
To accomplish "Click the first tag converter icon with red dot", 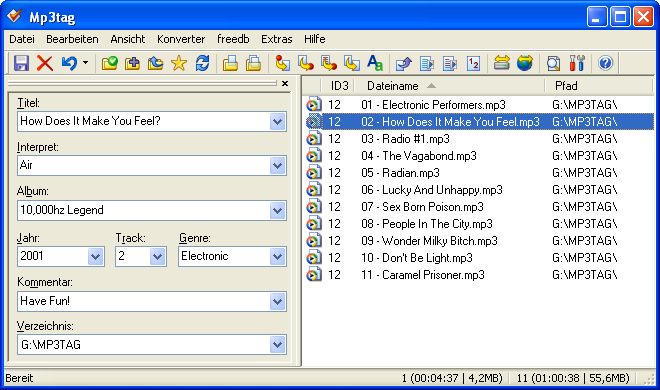I will pos(282,64).
